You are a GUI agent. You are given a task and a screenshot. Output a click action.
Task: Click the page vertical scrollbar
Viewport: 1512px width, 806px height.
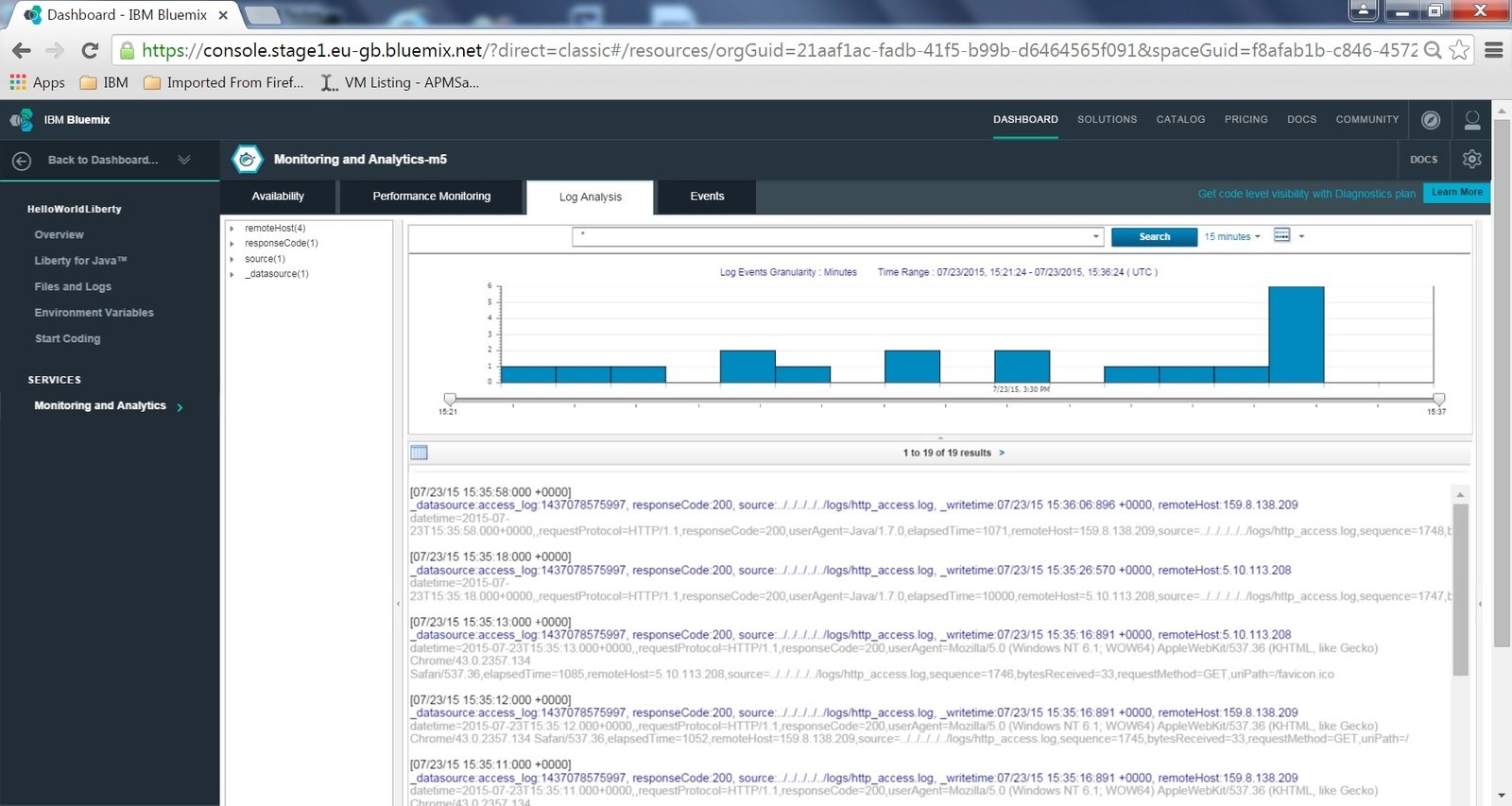click(x=1502, y=383)
